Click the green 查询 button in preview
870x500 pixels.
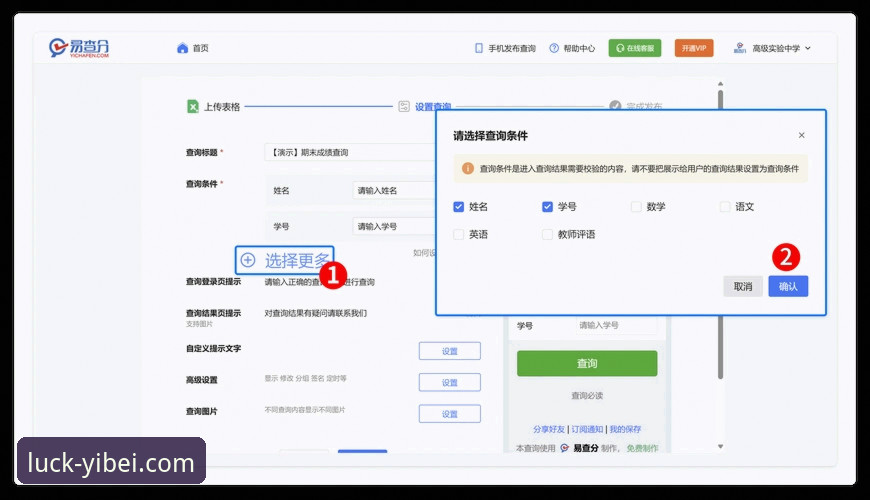click(x=587, y=363)
